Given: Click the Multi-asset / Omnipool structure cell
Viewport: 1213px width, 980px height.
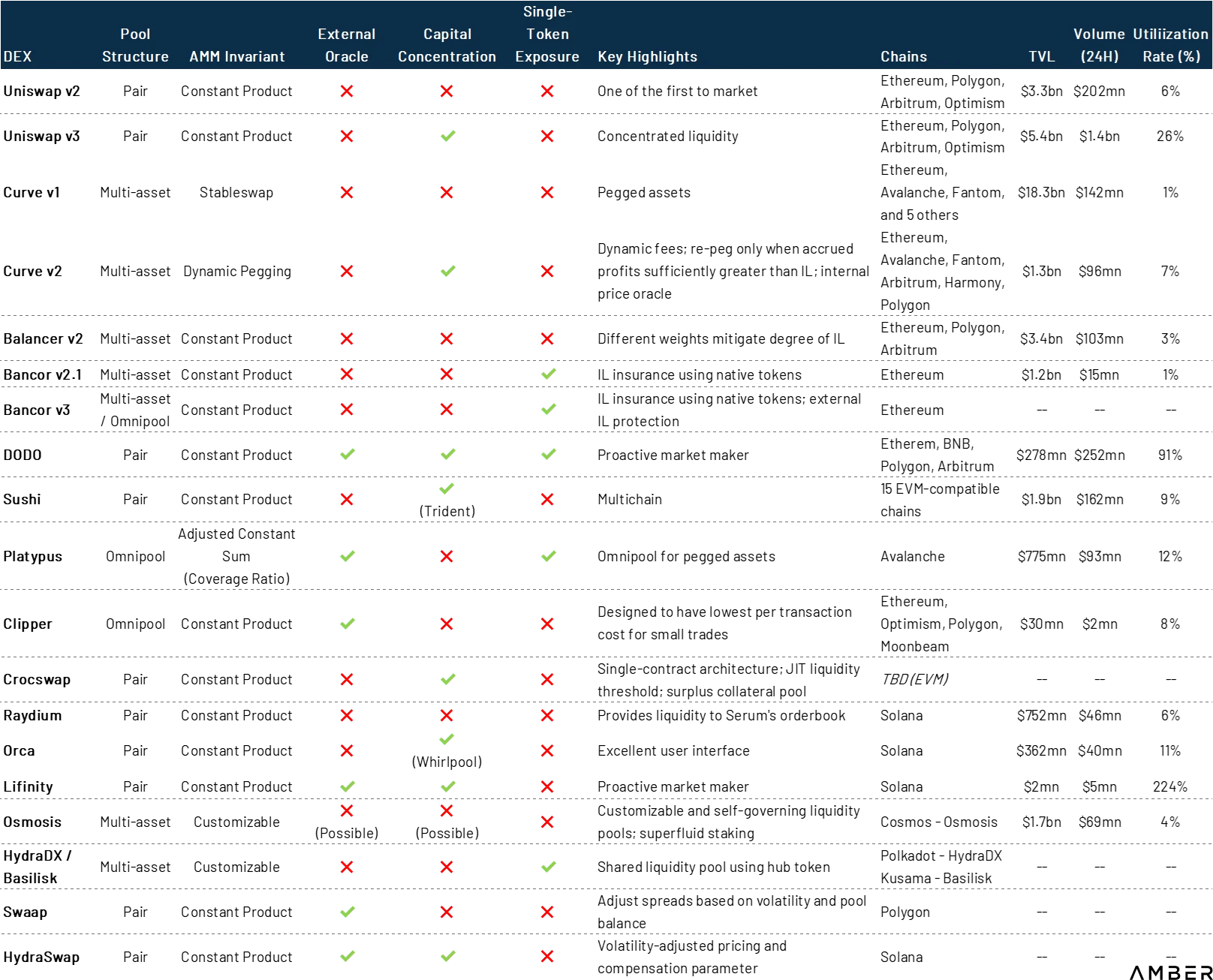Looking at the screenshot, I should (135, 410).
